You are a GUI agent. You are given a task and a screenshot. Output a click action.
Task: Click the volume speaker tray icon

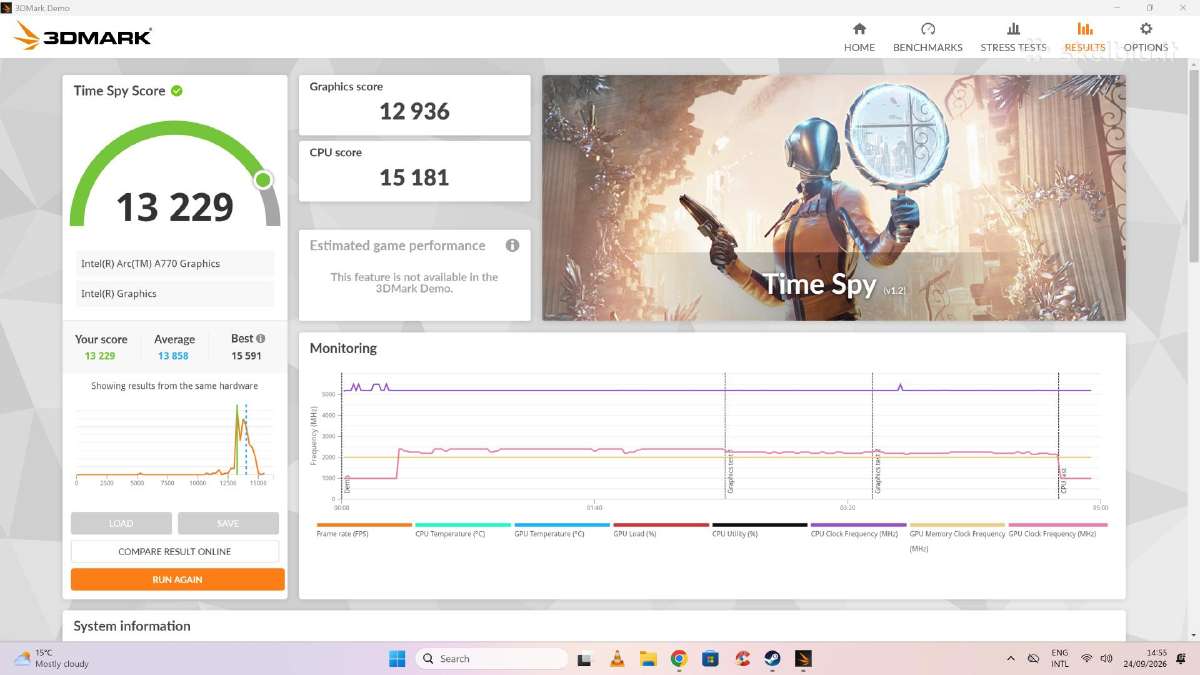1106,659
